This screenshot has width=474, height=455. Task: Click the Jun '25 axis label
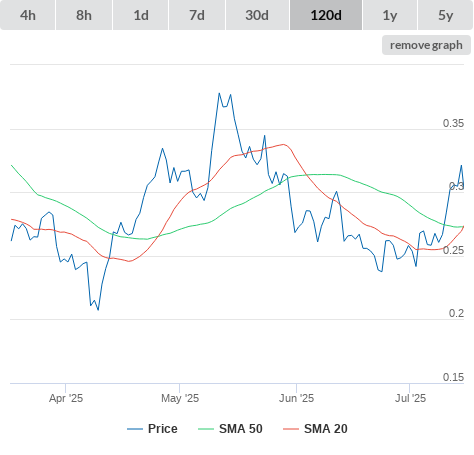click(296, 398)
